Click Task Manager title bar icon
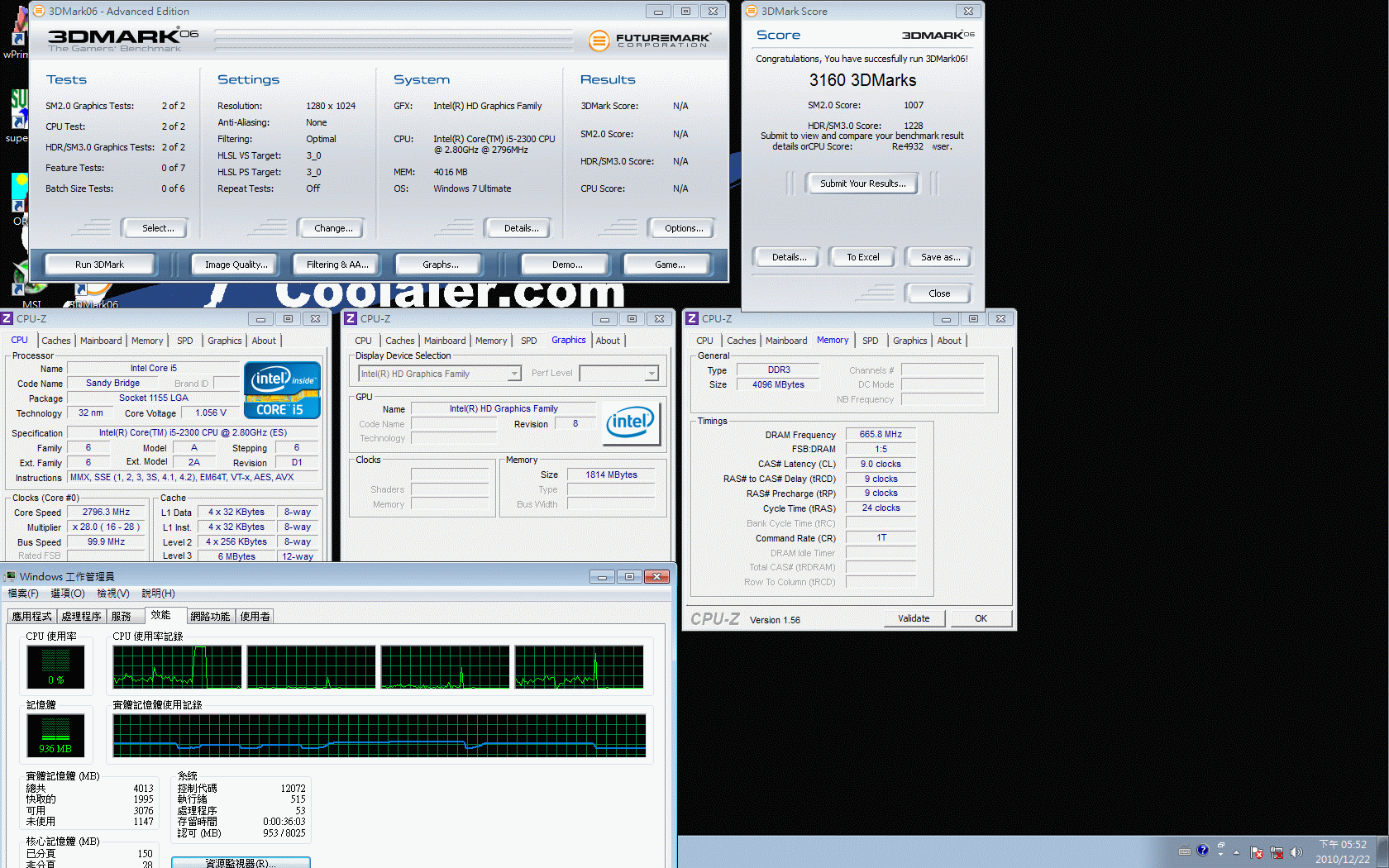 click(x=10, y=576)
